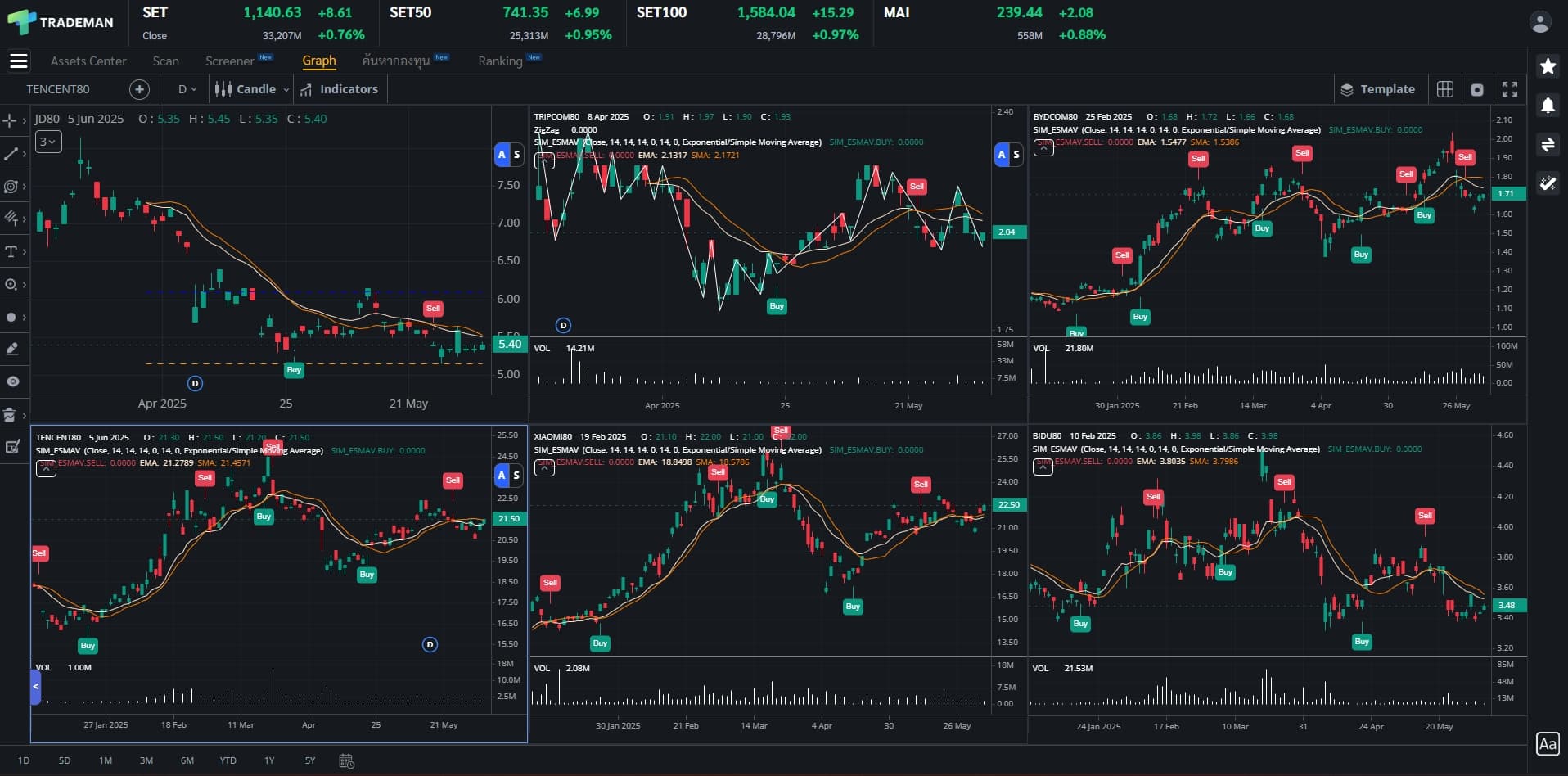The width and height of the screenshot is (1568, 776).
Task: Open the Template button
Action: 1377,89
